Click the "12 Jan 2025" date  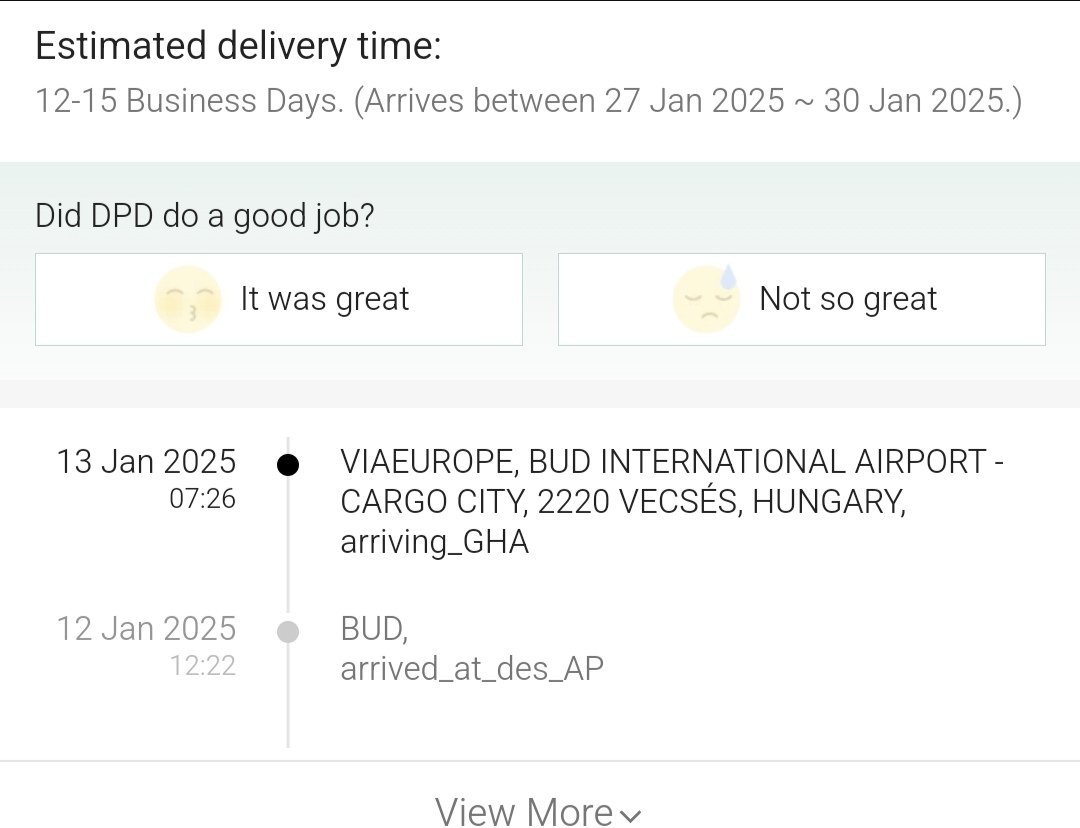[x=146, y=629]
